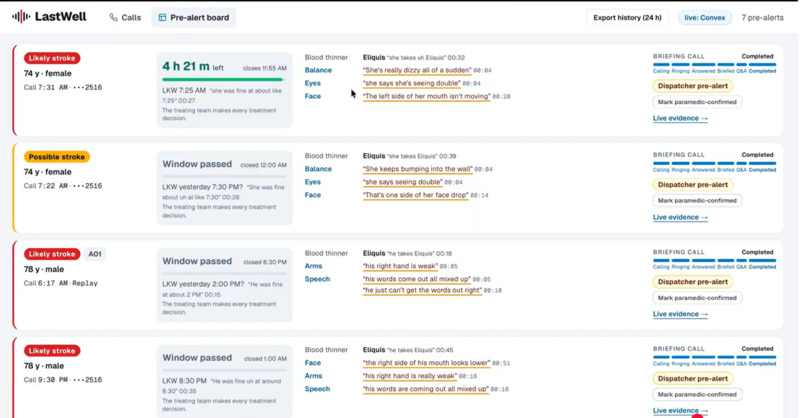Click the live: Convex status badge
The width and height of the screenshot is (806, 418).
705,17
